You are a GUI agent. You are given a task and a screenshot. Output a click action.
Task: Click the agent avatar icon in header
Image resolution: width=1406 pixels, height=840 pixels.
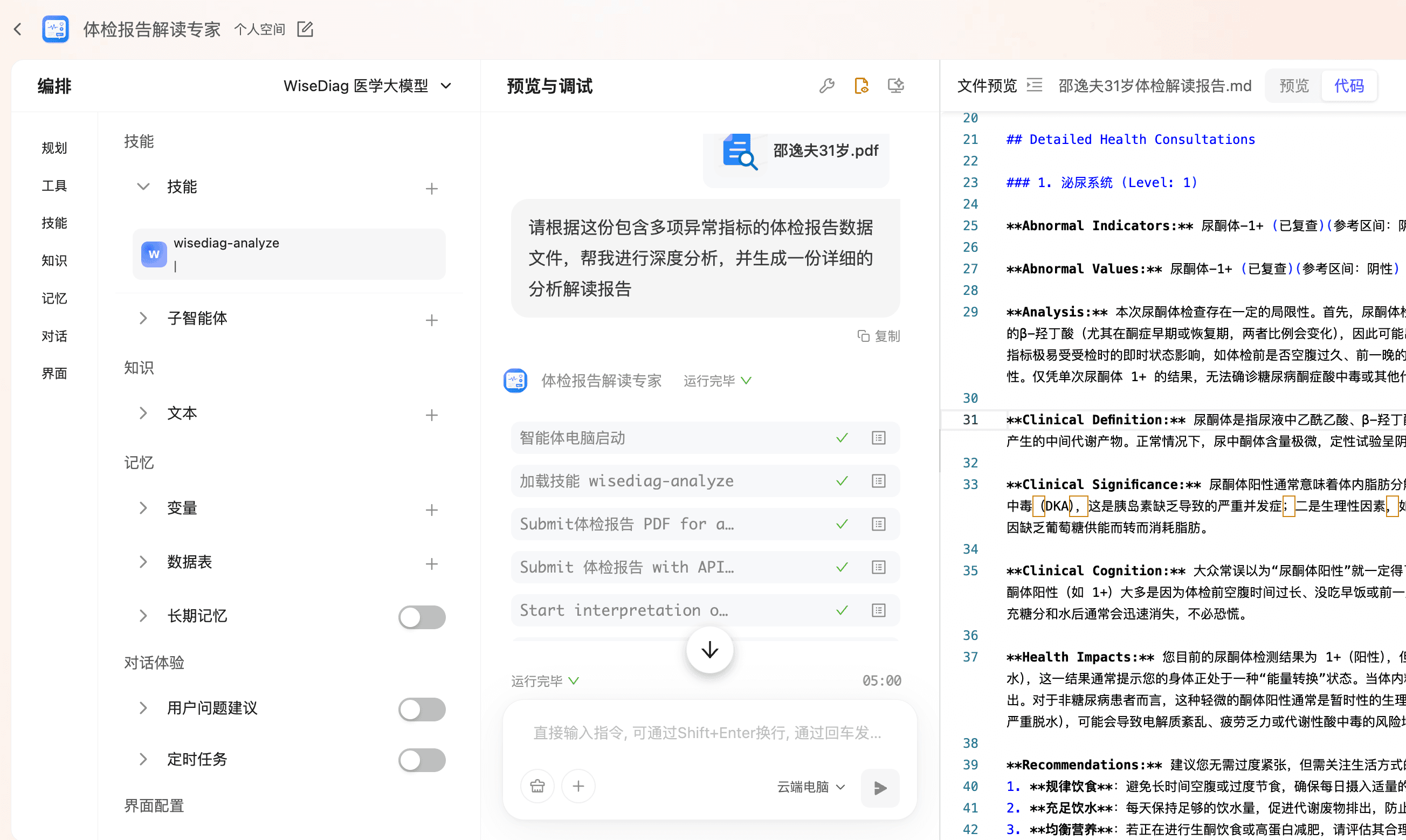tap(55, 29)
